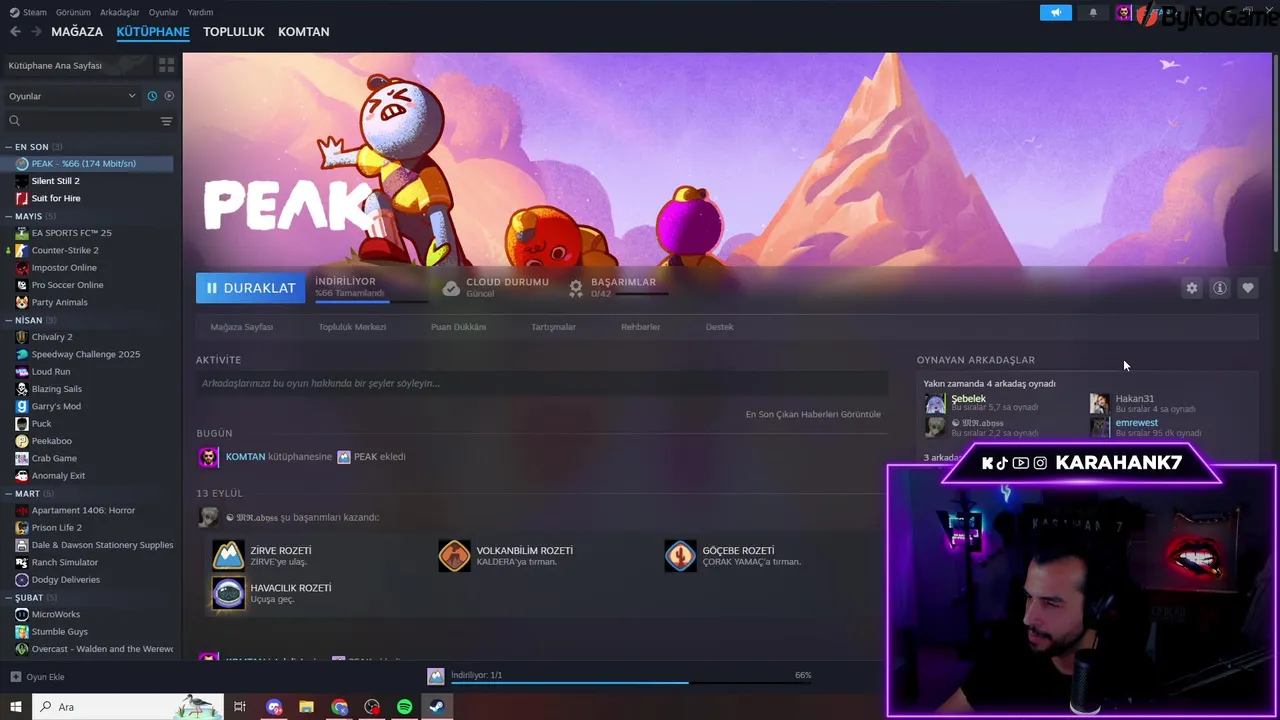Open the Yardım menu
Image resolution: width=1280 pixels, height=720 pixels.
[x=200, y=12]
